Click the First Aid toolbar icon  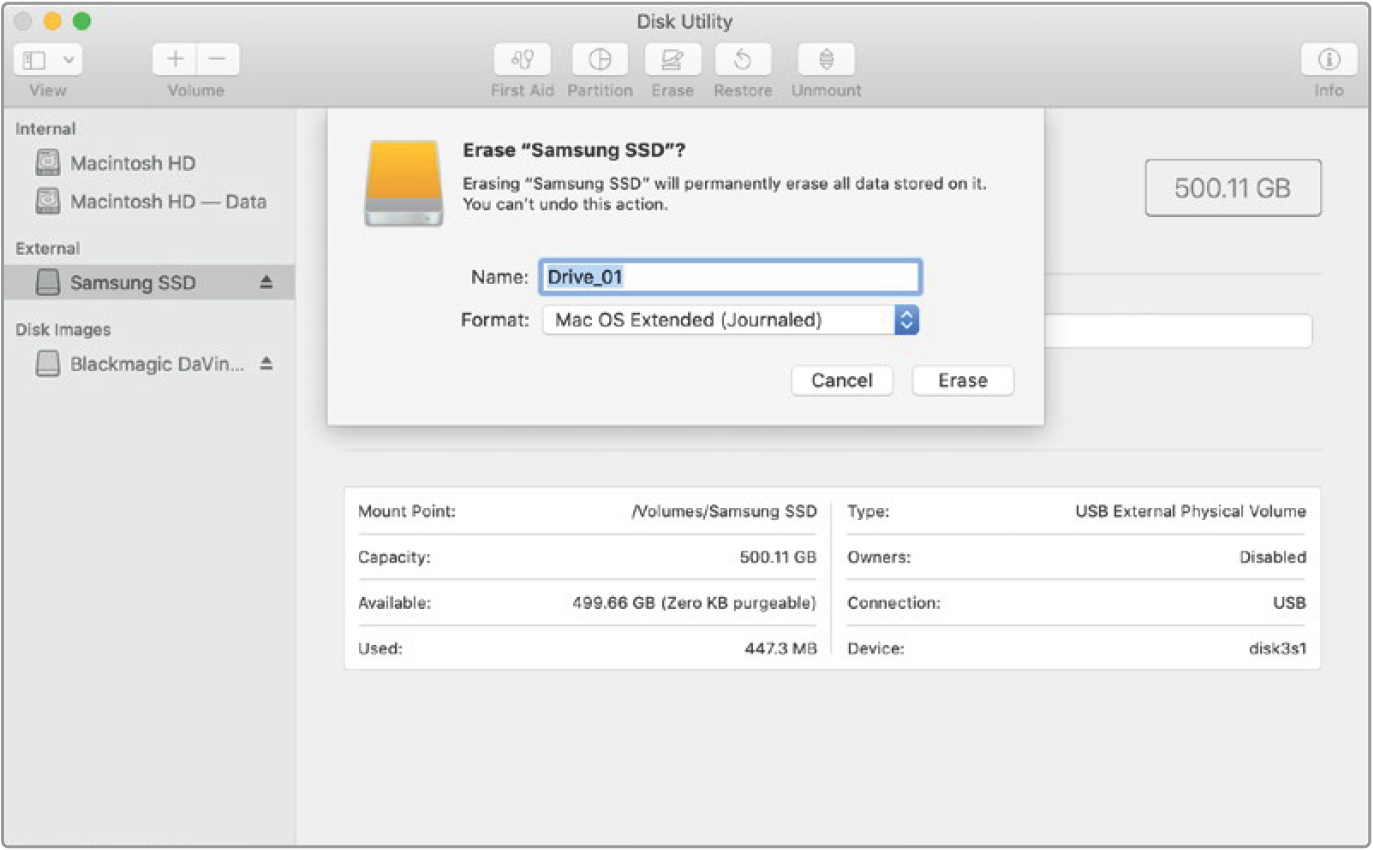(522, 60)
